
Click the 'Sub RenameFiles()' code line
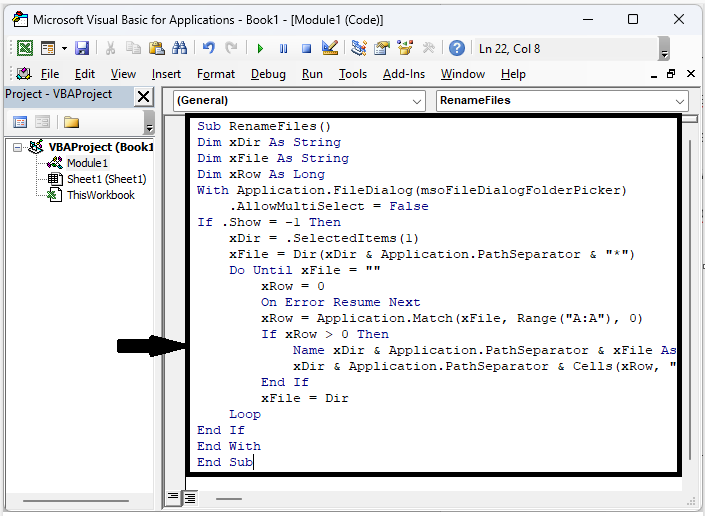pyautogui.click(x=264, y=126)
